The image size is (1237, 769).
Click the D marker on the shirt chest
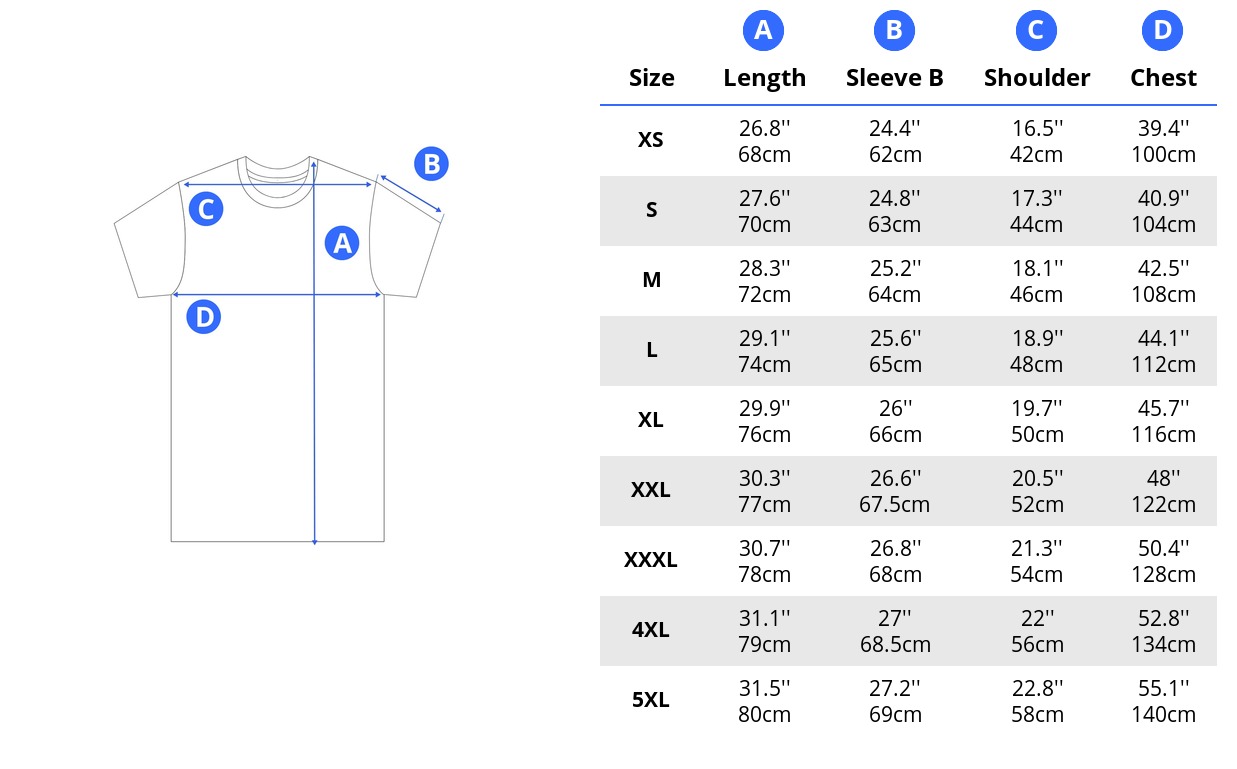coord(204,317)
